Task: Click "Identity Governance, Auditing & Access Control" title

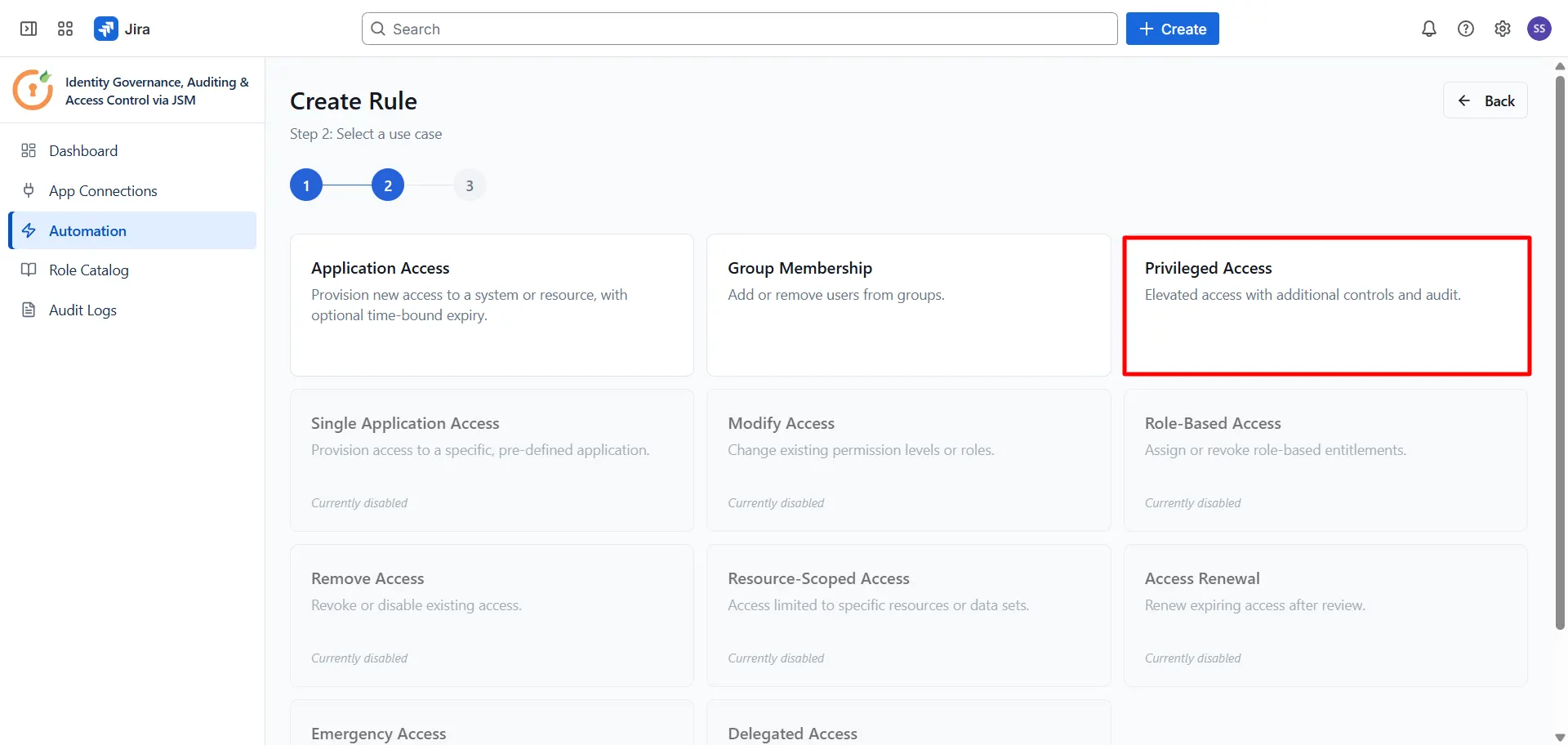Action: click(157, 91)
